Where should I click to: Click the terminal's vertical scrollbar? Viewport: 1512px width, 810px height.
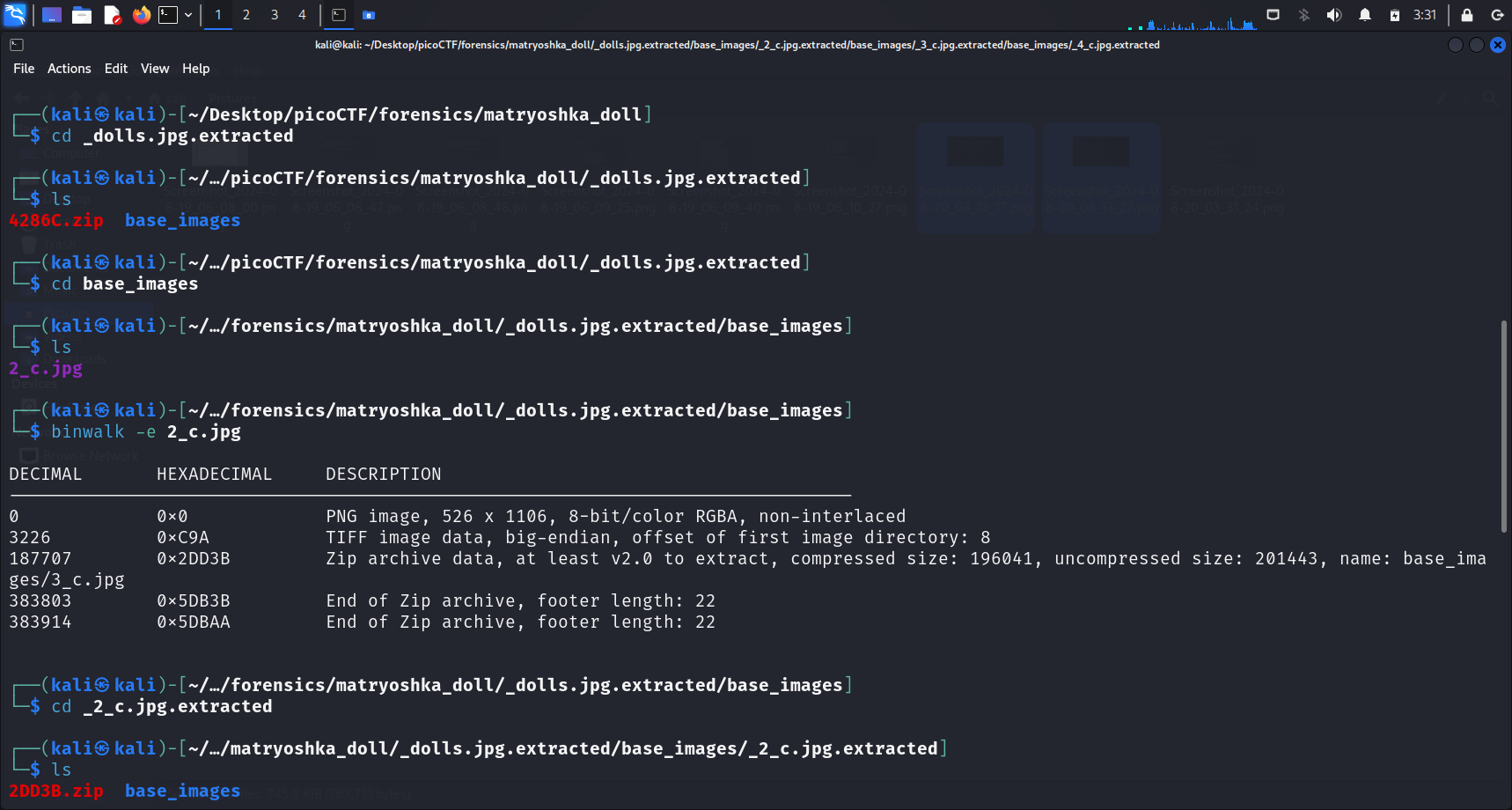point(1503,426)
